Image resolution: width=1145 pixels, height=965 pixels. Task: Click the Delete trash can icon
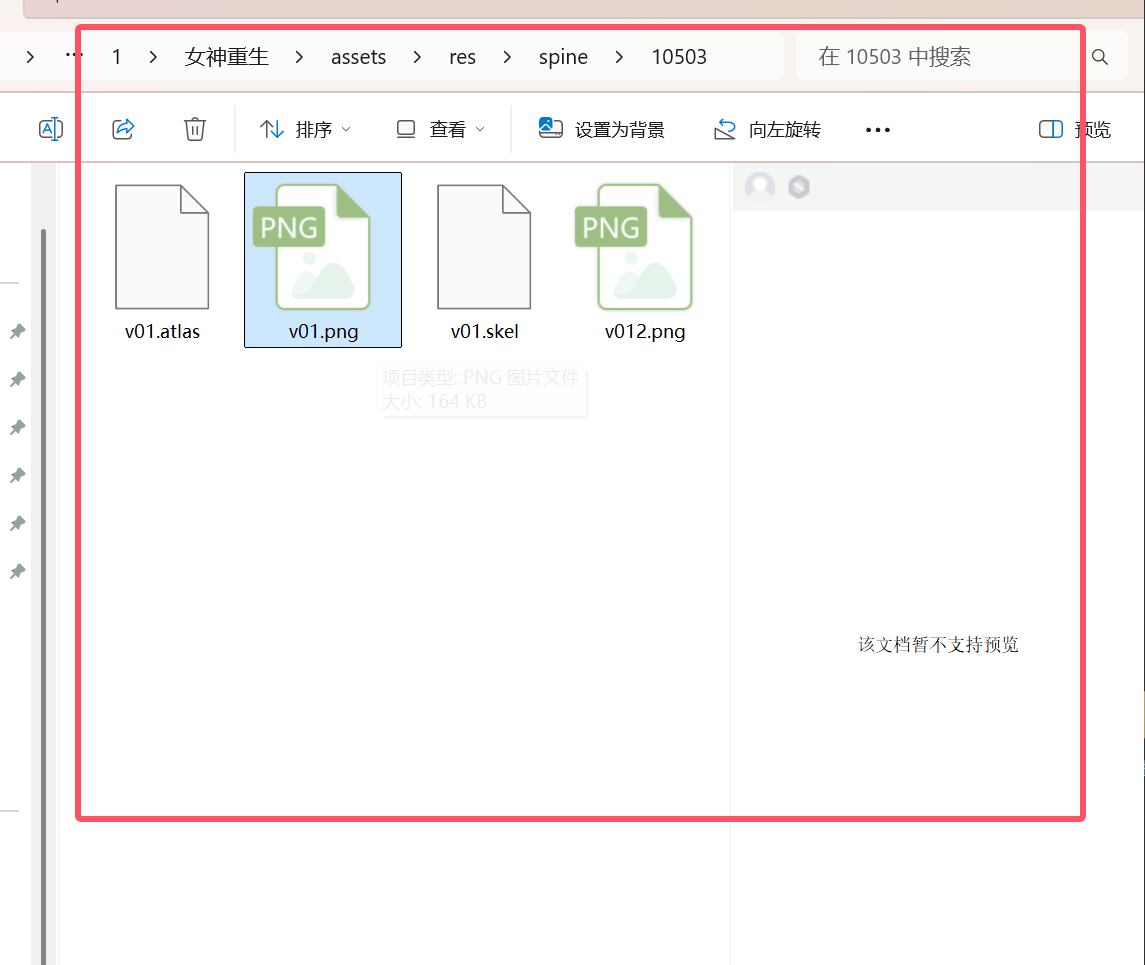[x=195, y=129]
